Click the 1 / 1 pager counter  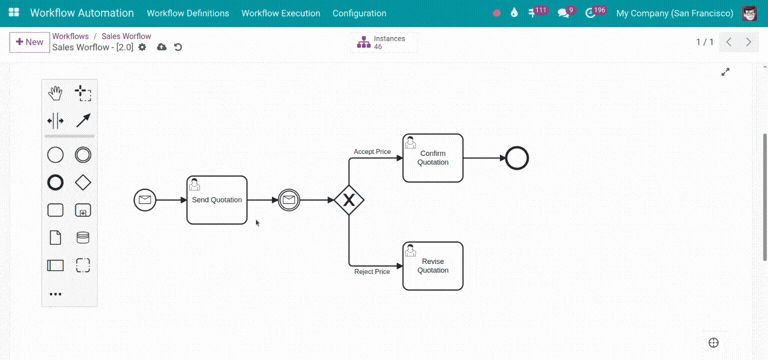click(705, 42)
